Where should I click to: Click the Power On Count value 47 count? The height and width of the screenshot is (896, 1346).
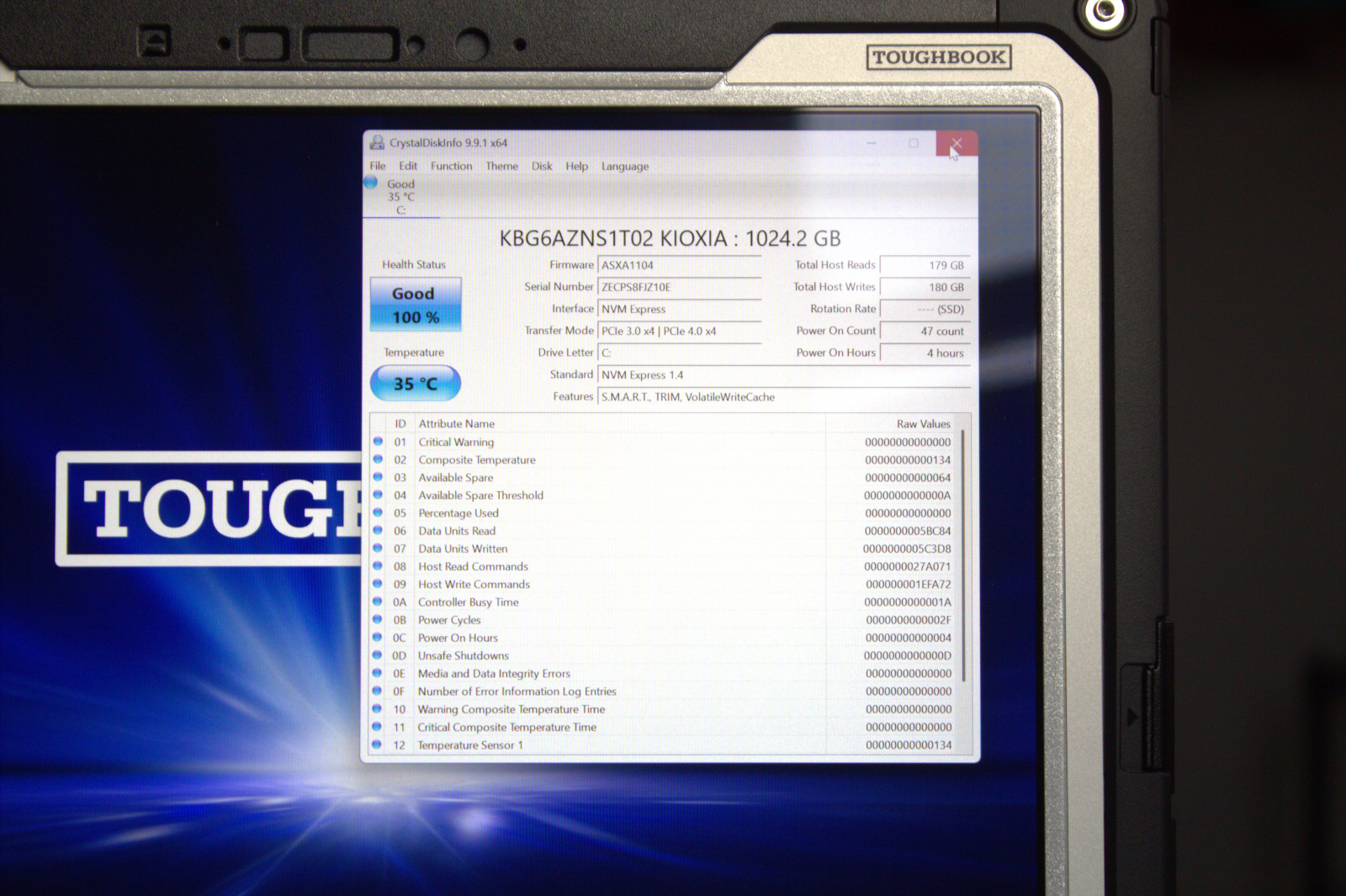925,331
